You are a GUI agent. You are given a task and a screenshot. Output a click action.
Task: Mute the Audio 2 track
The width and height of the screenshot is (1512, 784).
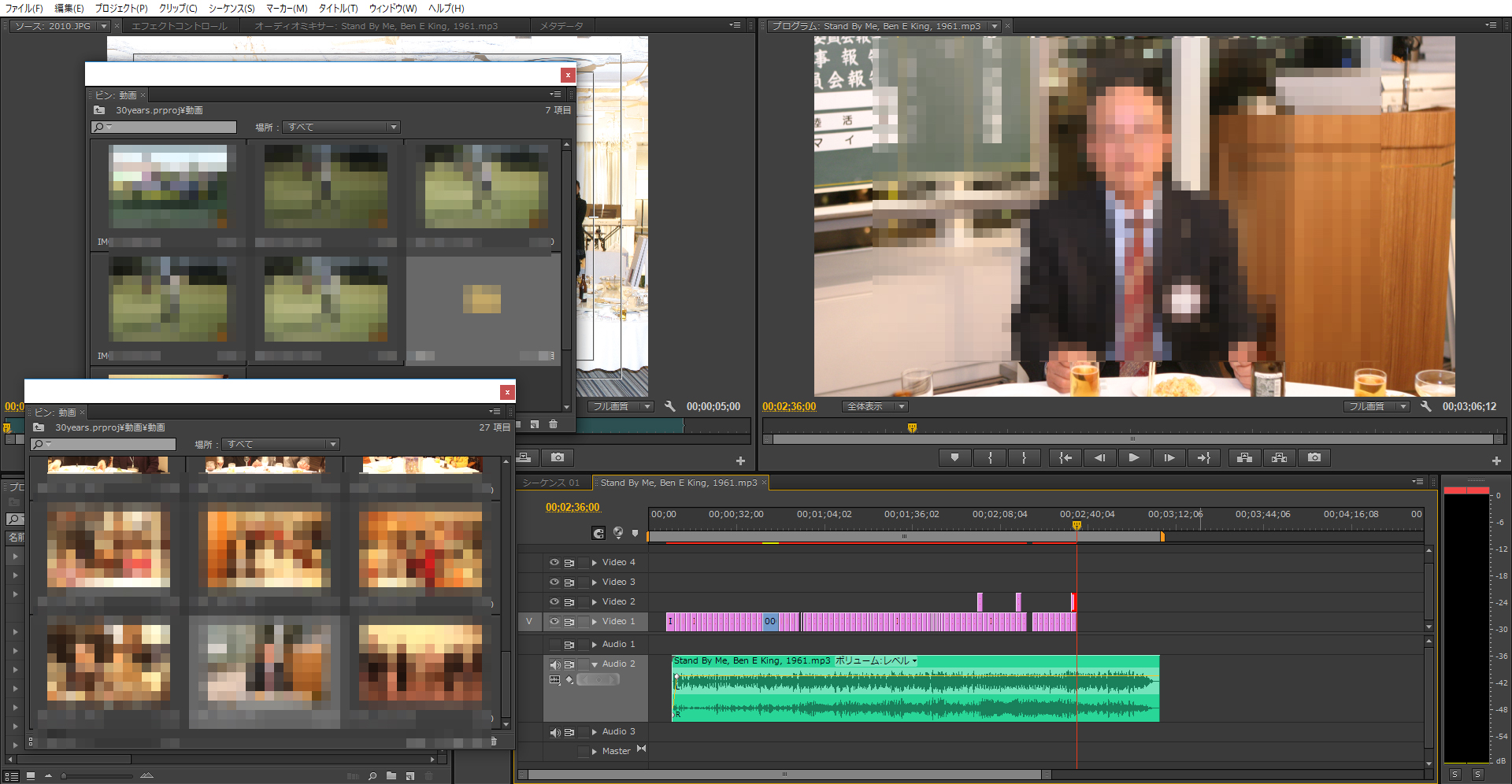pyautogui.click(x=554, y=664)
